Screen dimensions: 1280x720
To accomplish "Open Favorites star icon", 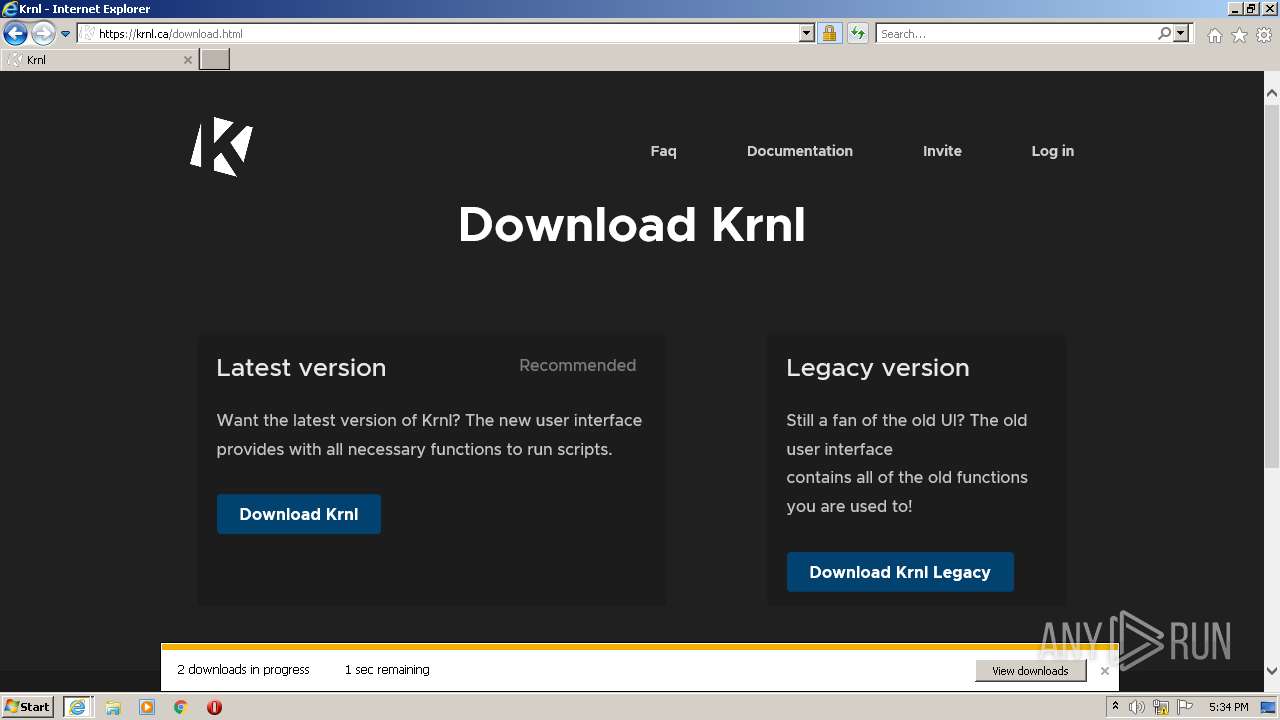I will click(1239, 35).
